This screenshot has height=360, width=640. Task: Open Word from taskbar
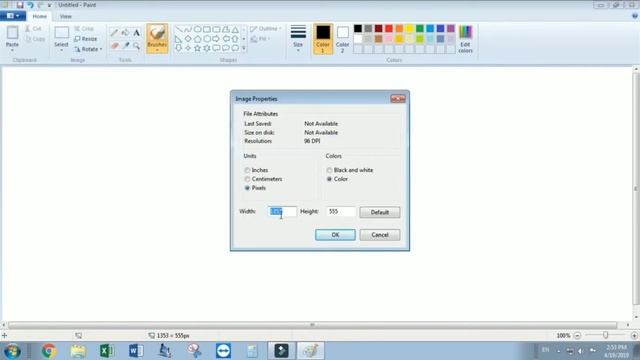point(136,351)
